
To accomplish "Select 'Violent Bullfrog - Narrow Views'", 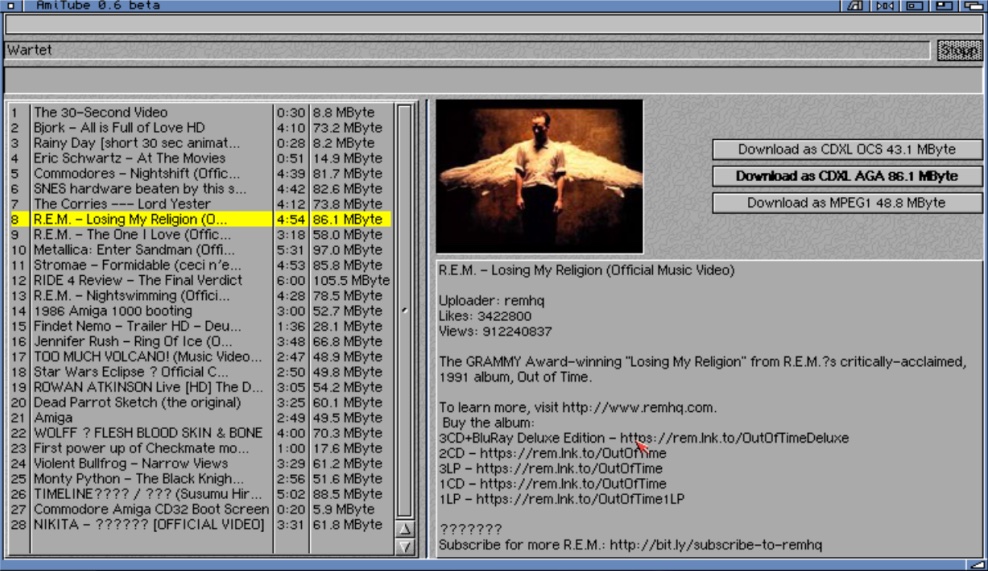I will [200, 463].
